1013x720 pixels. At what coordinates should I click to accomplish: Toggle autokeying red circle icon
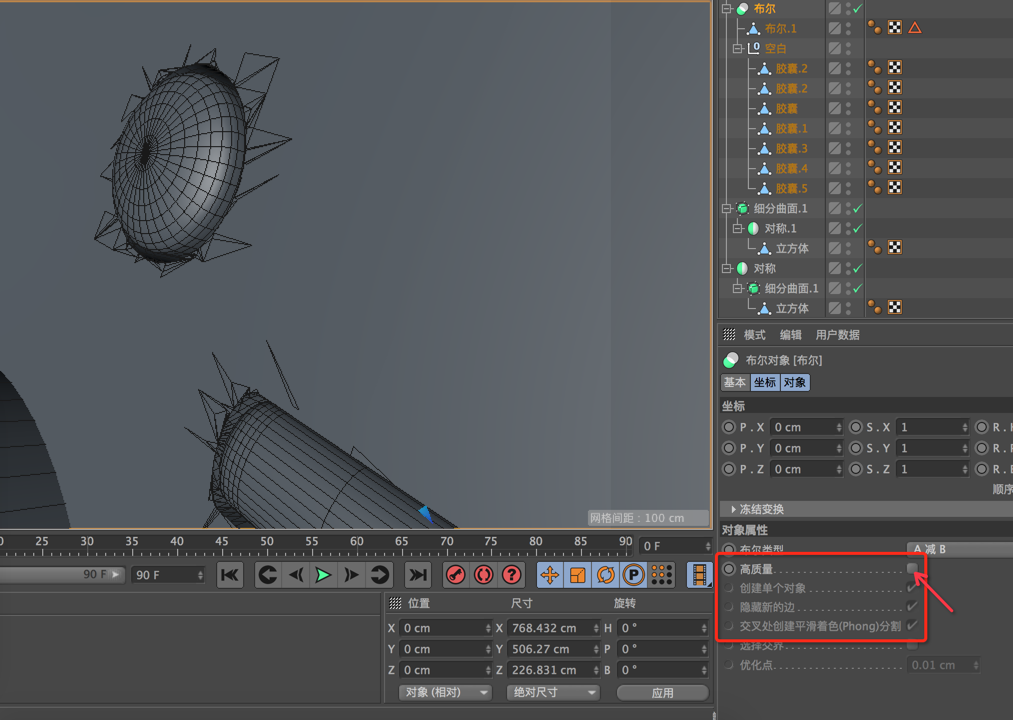pyautogui.click(x=483, y=575)
